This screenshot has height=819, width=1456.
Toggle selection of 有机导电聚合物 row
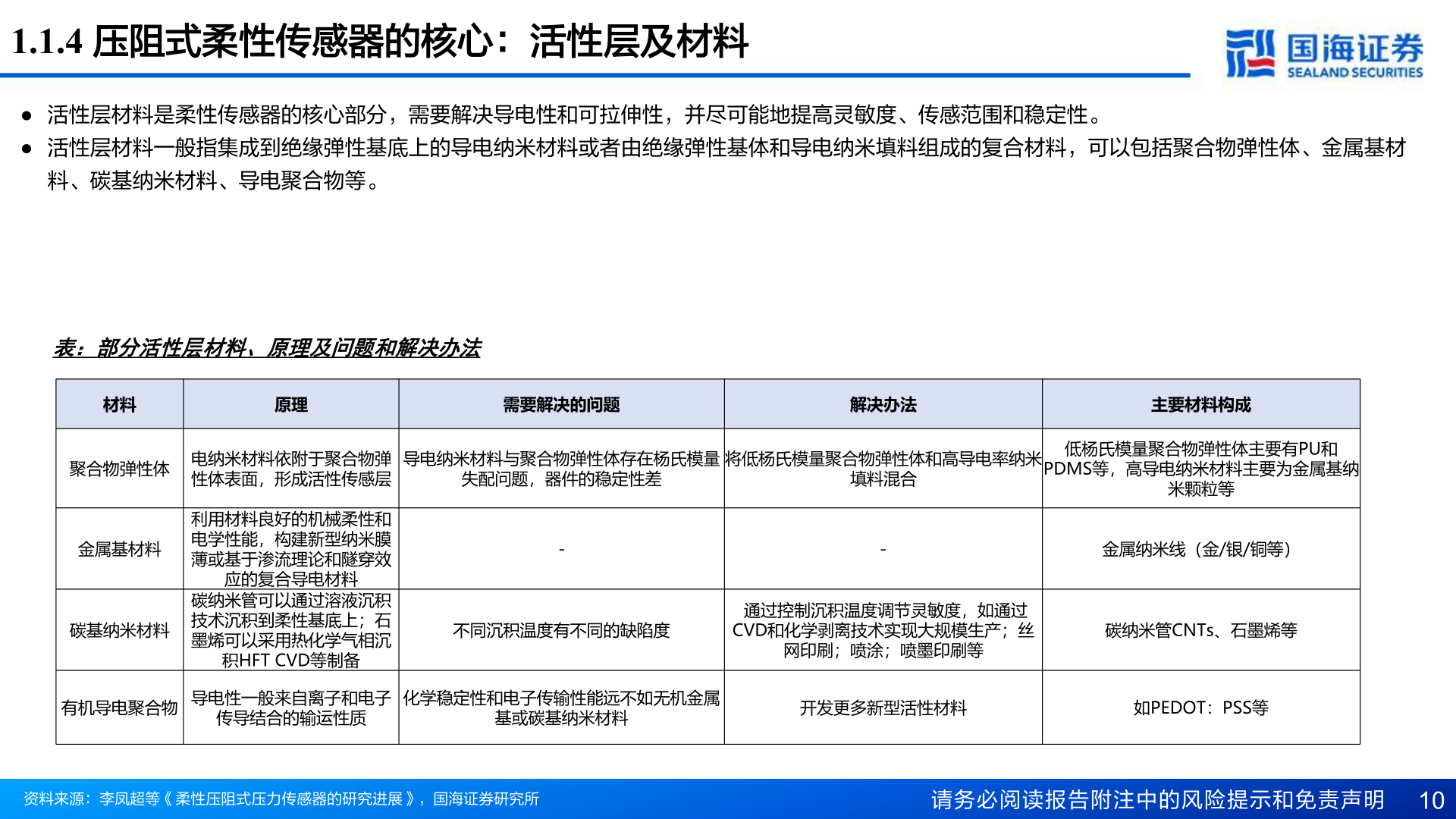(118, 707)
